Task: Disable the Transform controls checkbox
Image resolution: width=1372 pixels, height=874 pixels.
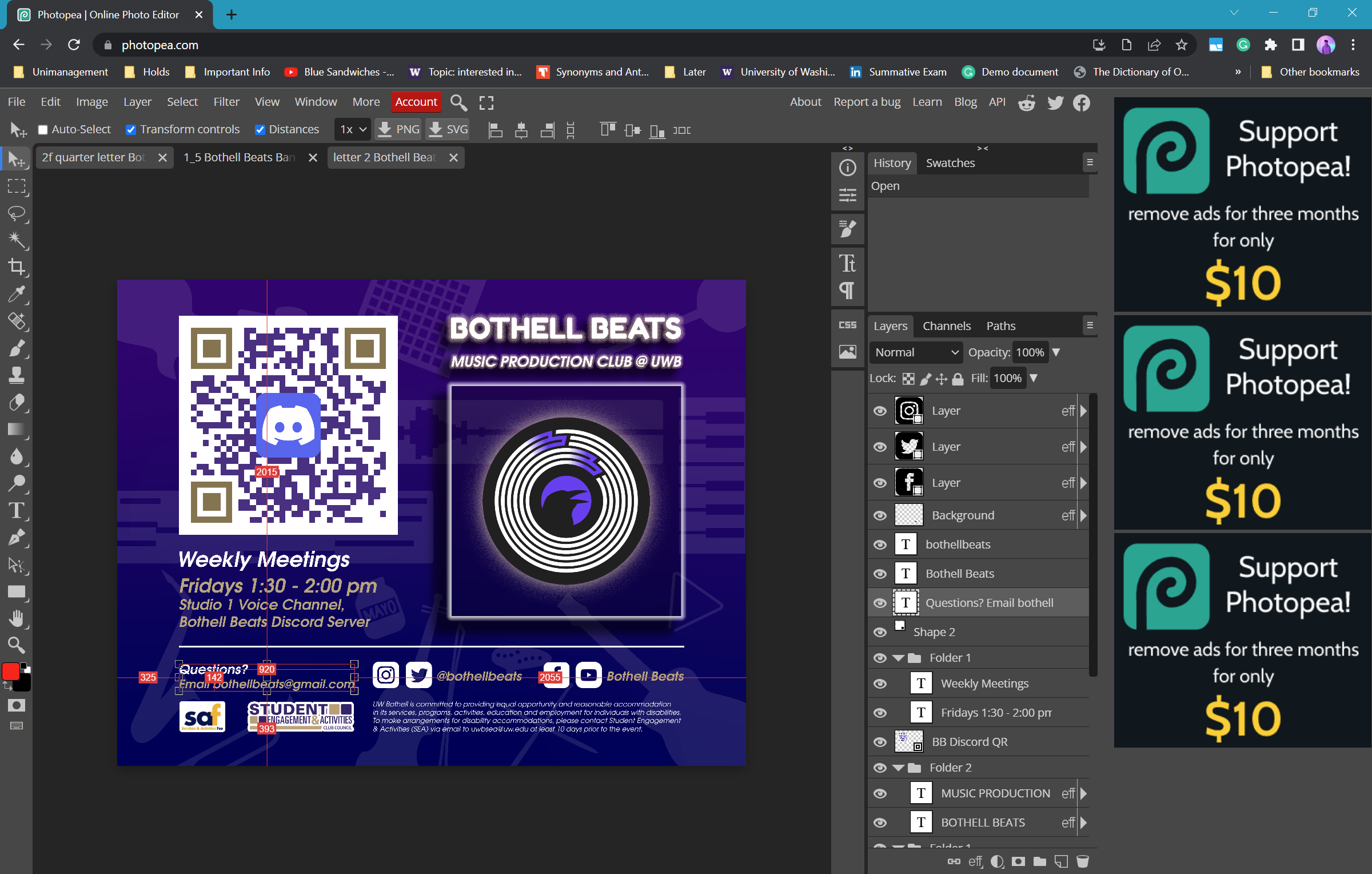Action: 131,130
